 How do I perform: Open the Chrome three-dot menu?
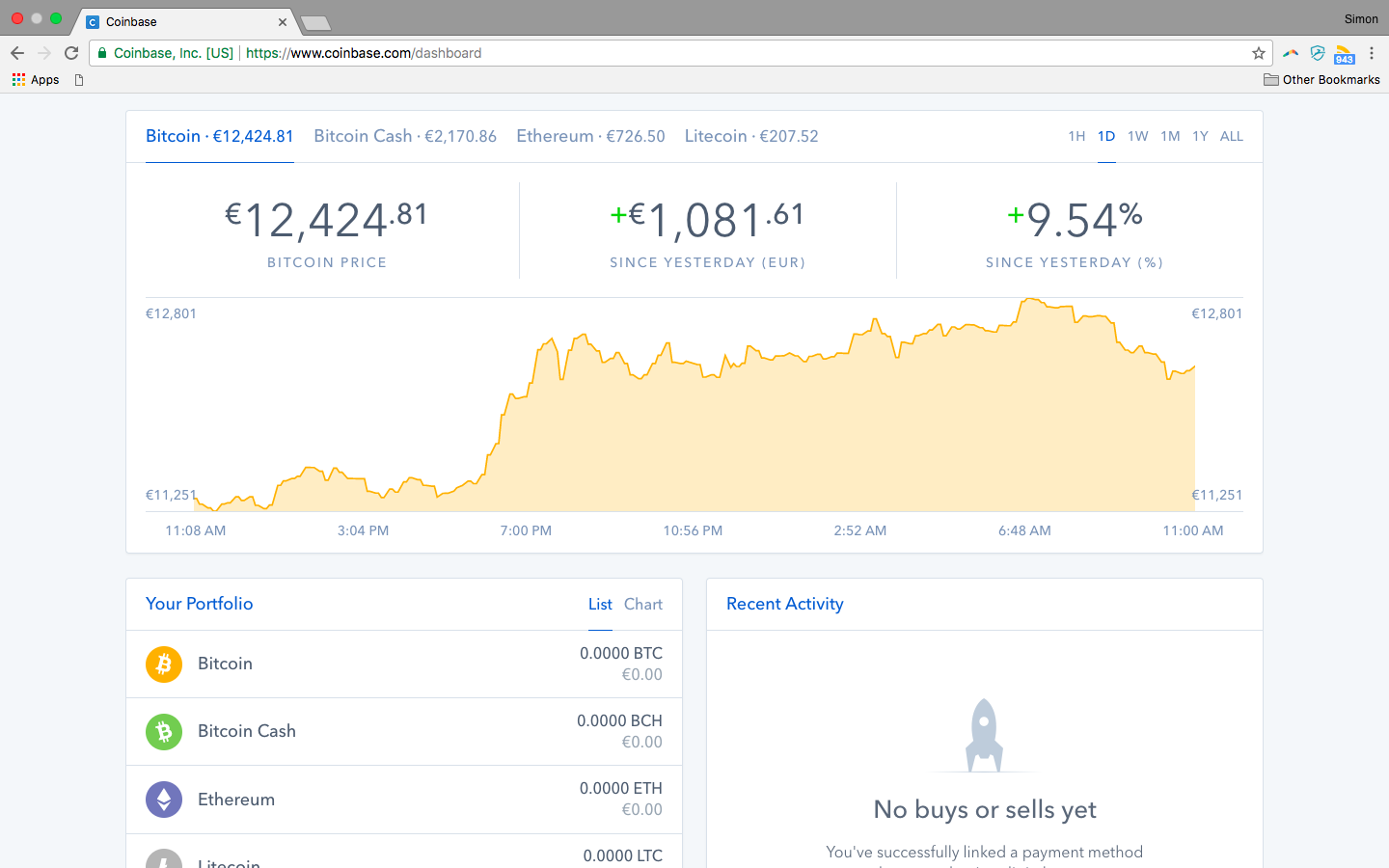pos(1372,53)
